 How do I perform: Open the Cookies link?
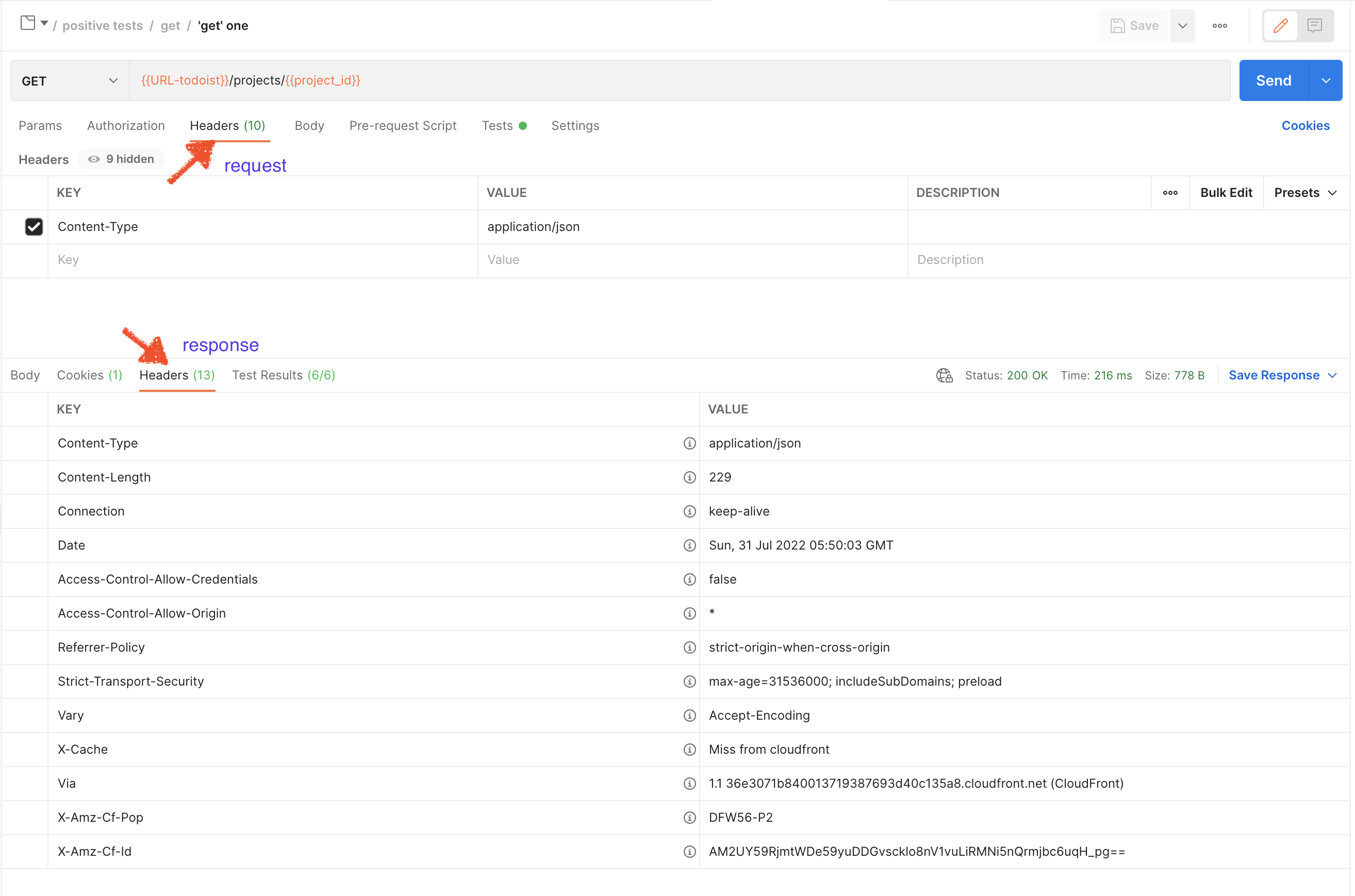1304,126
